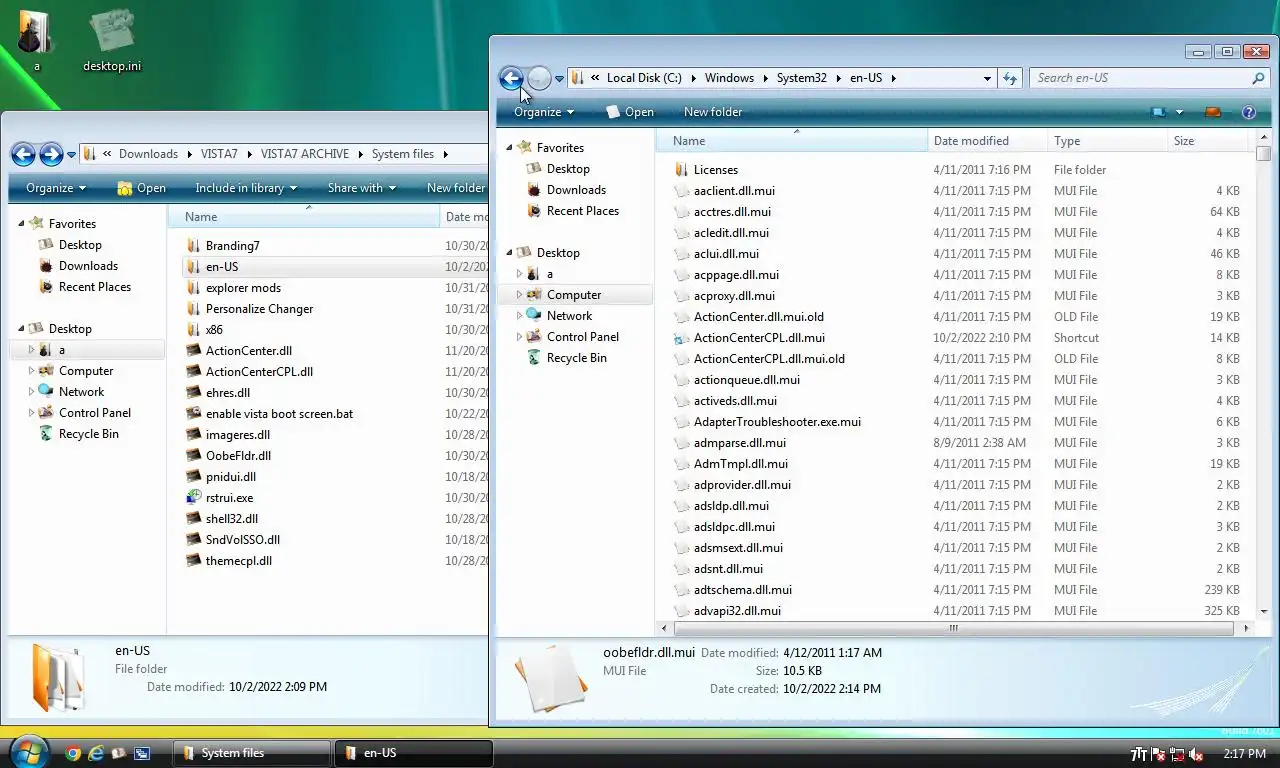Viewport: 1280px width, 768px height.
Task: Click Local Disk (C:) breadcrumb segment
Action: tap(644, 78)
